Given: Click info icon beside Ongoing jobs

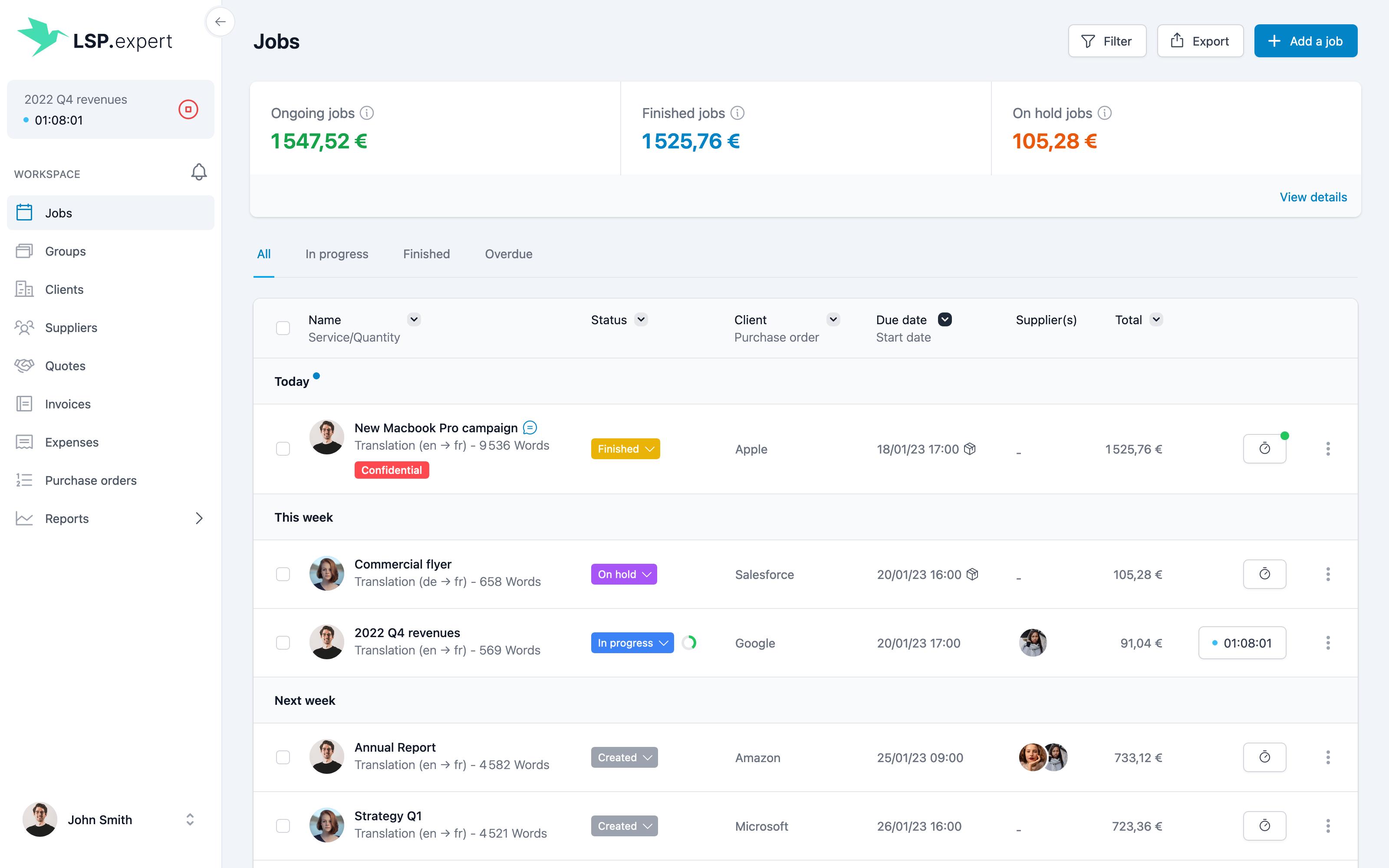Looking at the screenshot, I should 367,113.
